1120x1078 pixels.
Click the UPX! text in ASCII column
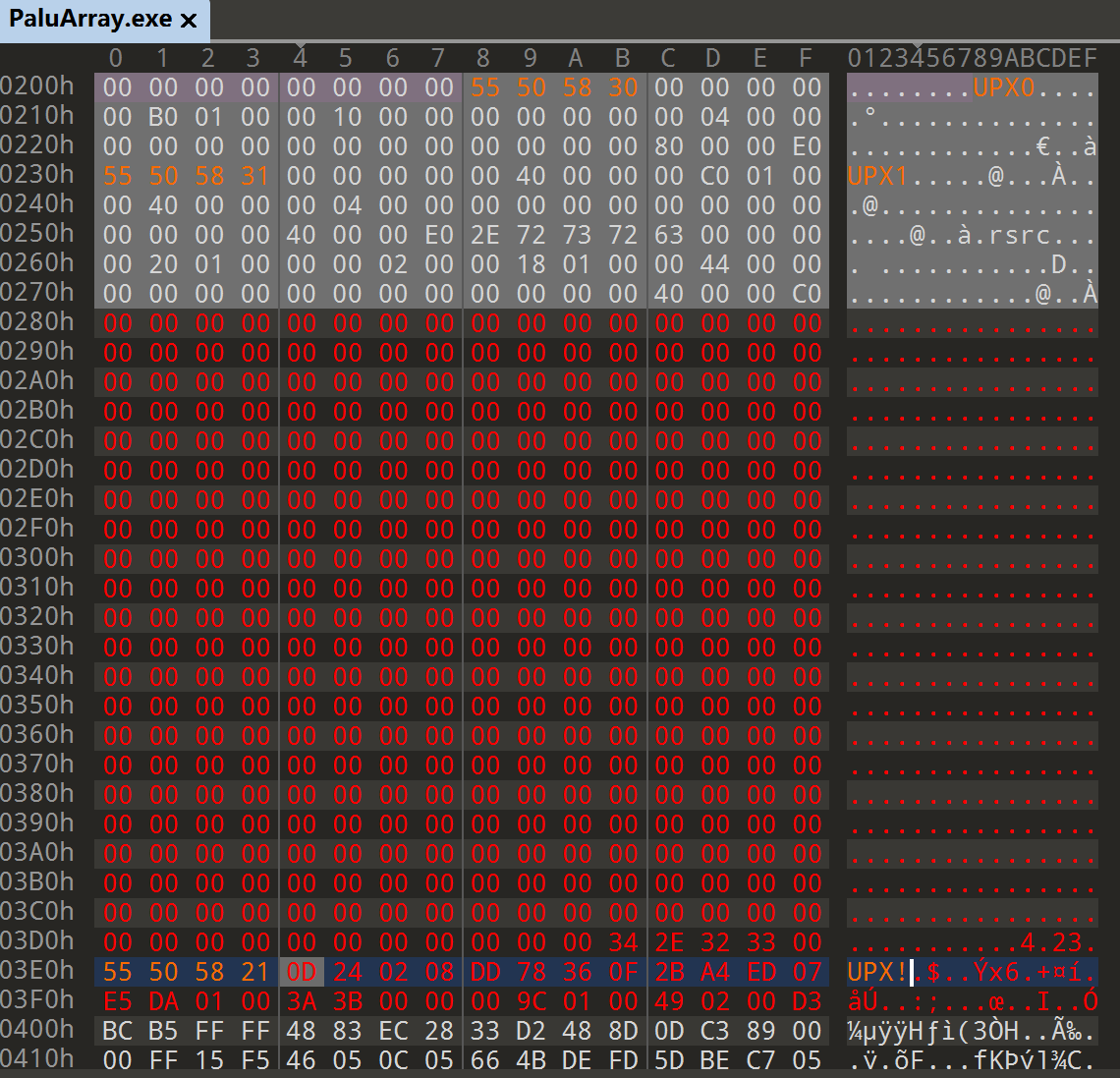878,972
